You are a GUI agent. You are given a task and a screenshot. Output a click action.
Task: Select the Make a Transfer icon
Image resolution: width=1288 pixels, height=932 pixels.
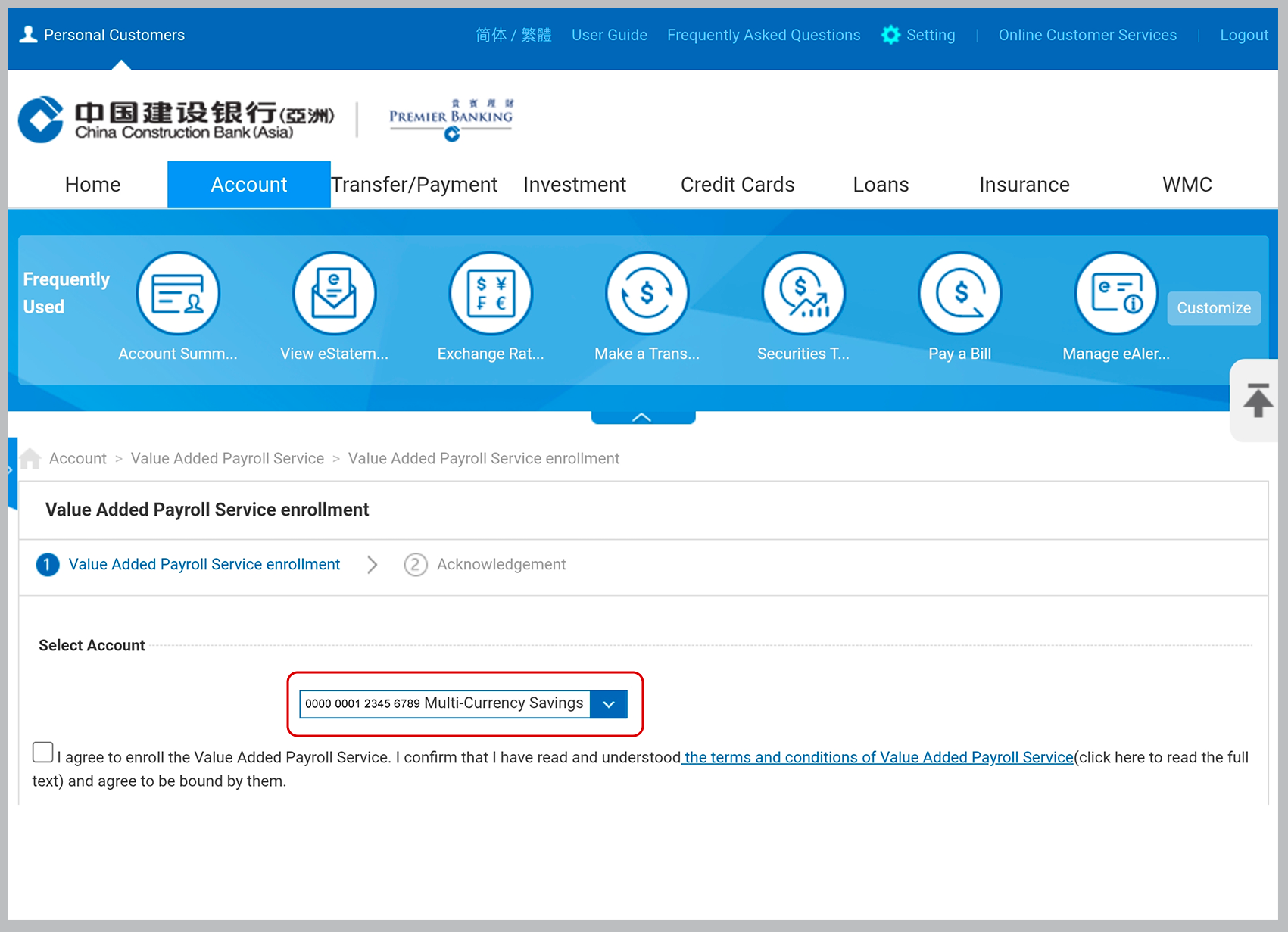coord(647,294)
